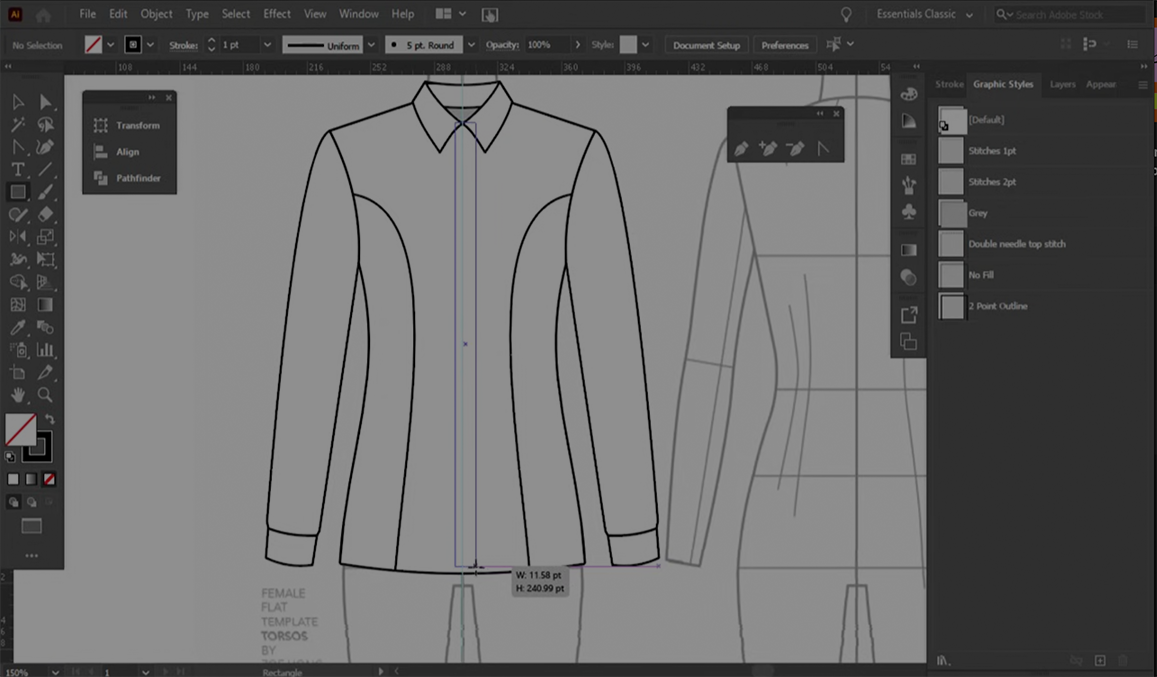The width and height of the screenshot is (1157, 677).
Task: Select the Shape Builder tool
Action: tap(18, 282)
